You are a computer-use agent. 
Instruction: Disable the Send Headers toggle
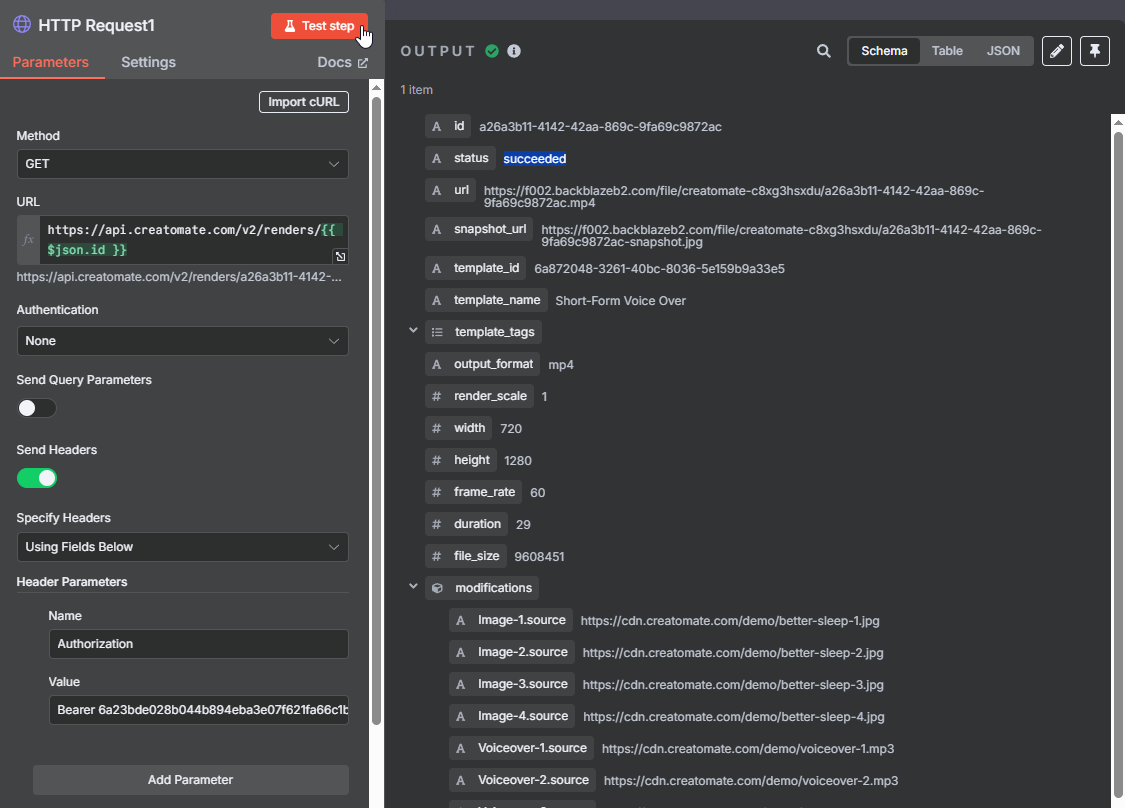click(37, 478)
